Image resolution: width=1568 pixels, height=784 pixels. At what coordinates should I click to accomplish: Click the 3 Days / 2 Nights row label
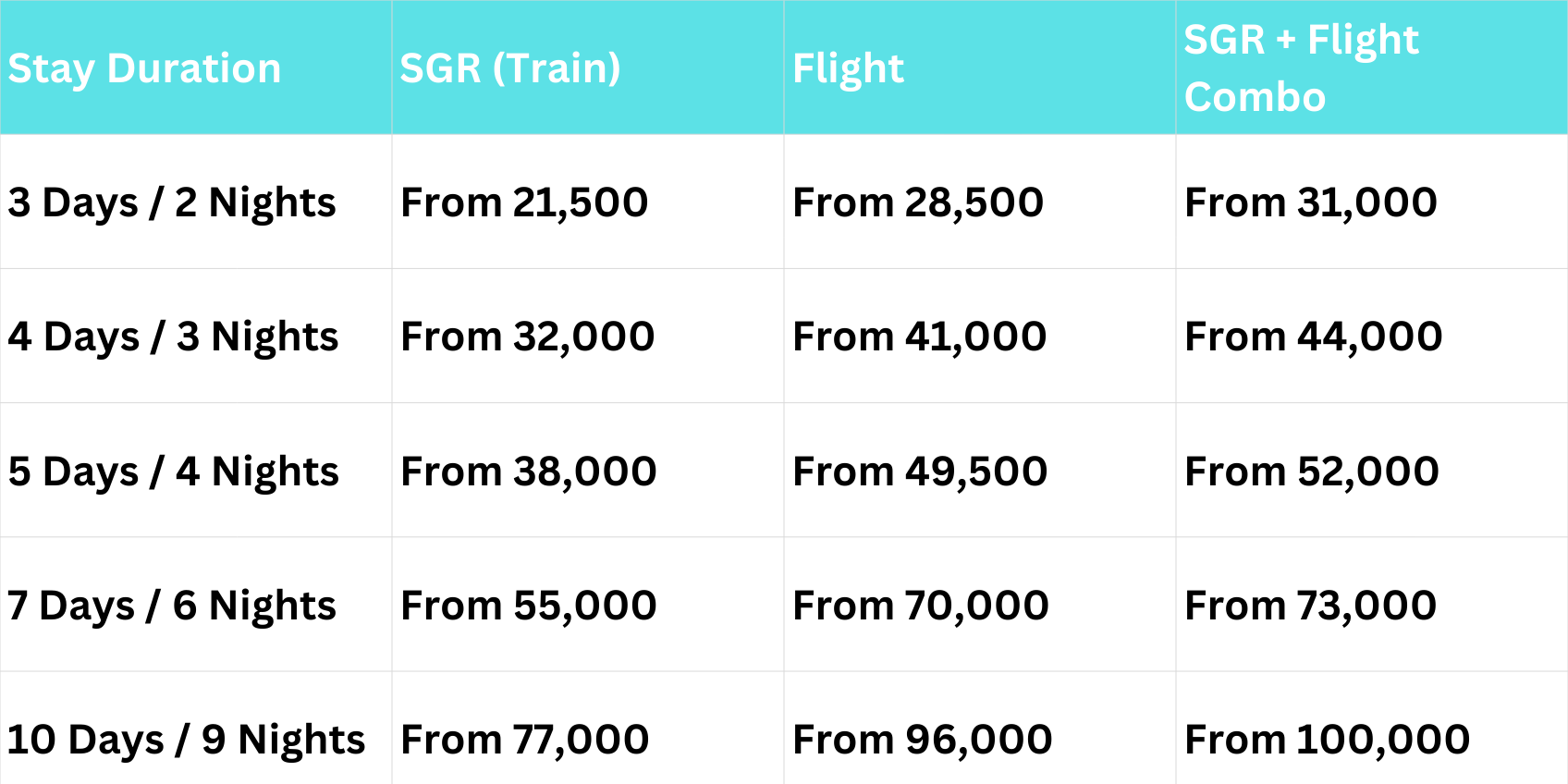172,202
